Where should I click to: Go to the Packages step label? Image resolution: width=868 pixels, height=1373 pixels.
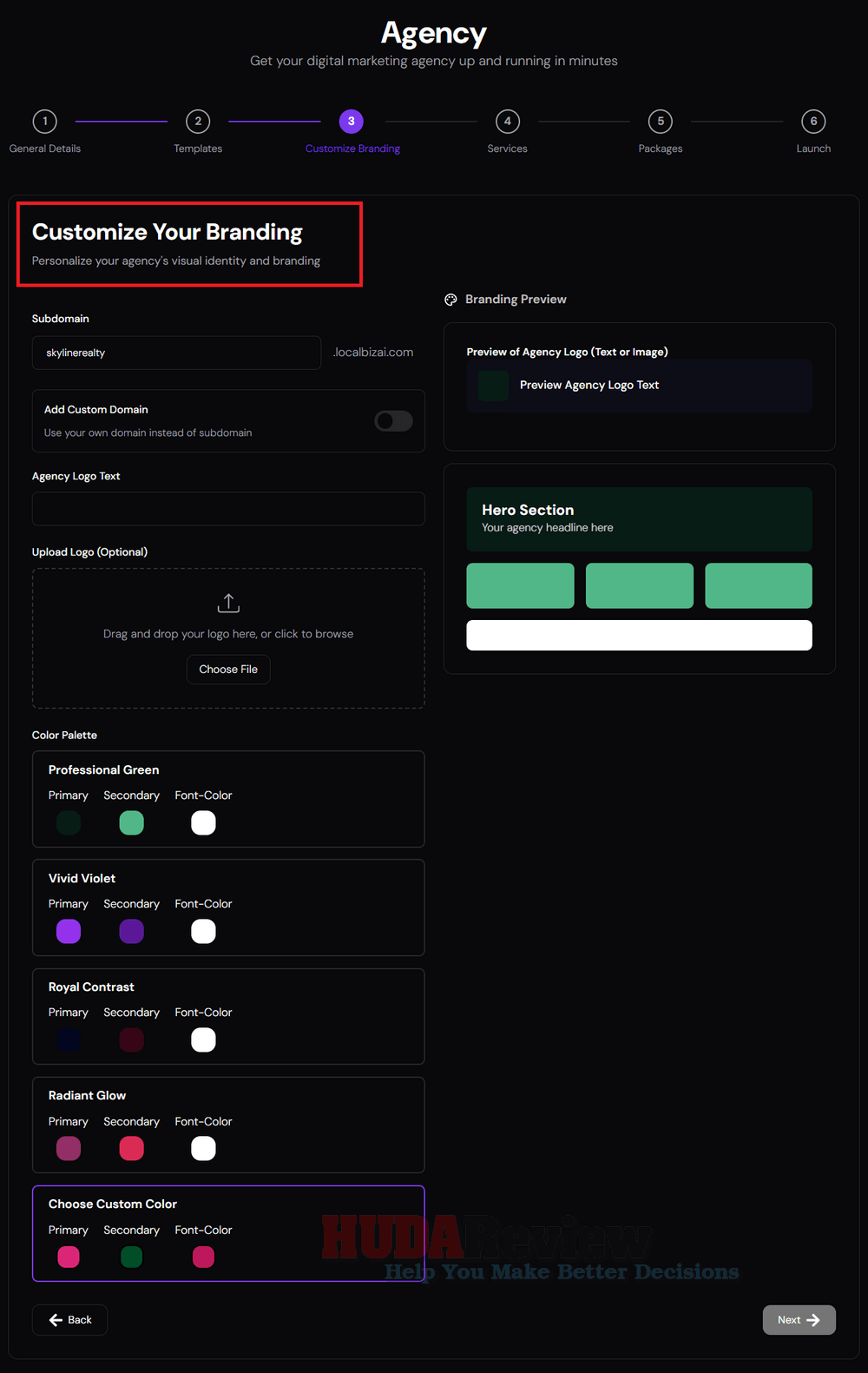(661, 149)
